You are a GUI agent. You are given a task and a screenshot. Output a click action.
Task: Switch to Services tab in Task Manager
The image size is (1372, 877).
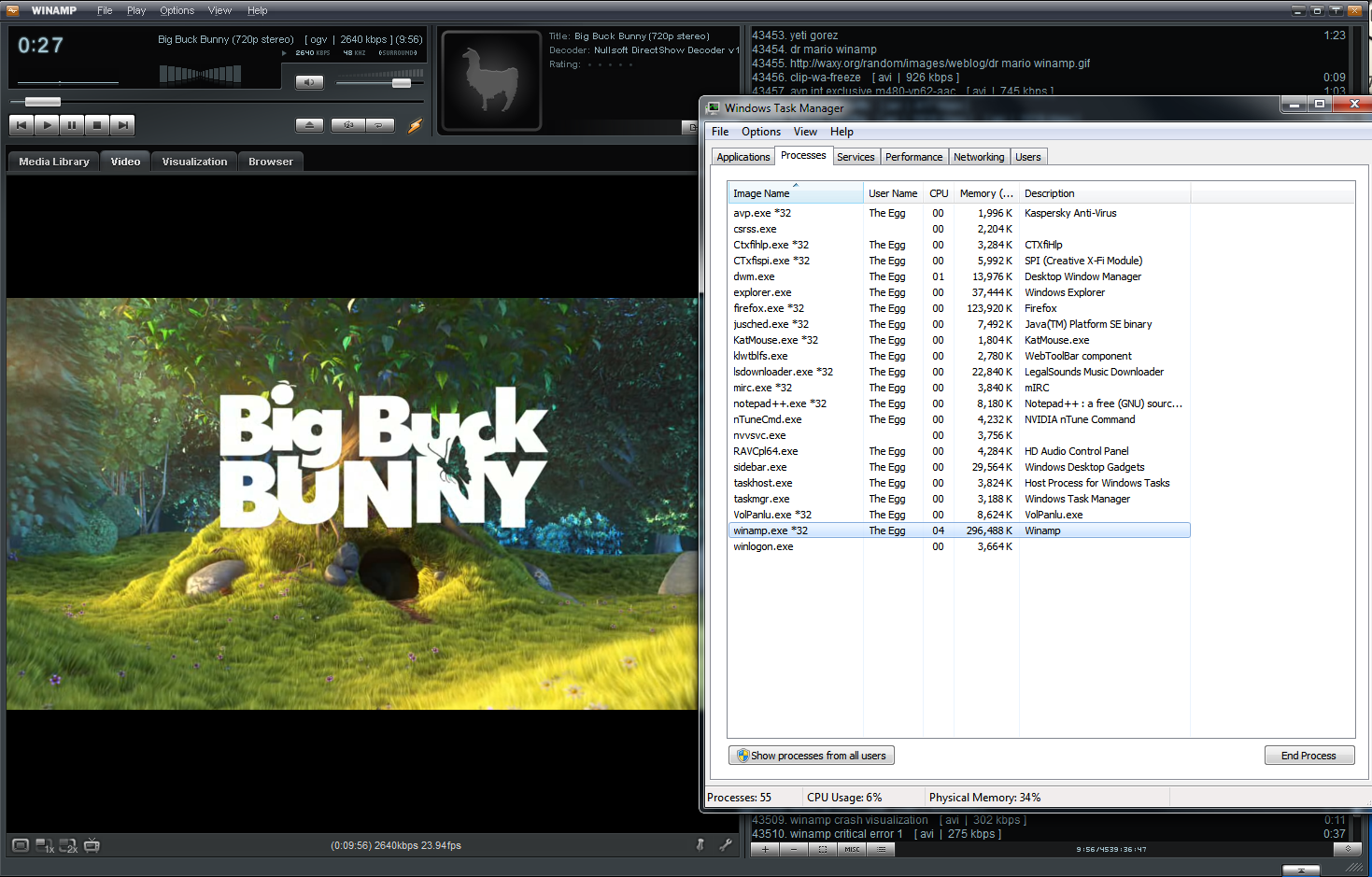856,157
